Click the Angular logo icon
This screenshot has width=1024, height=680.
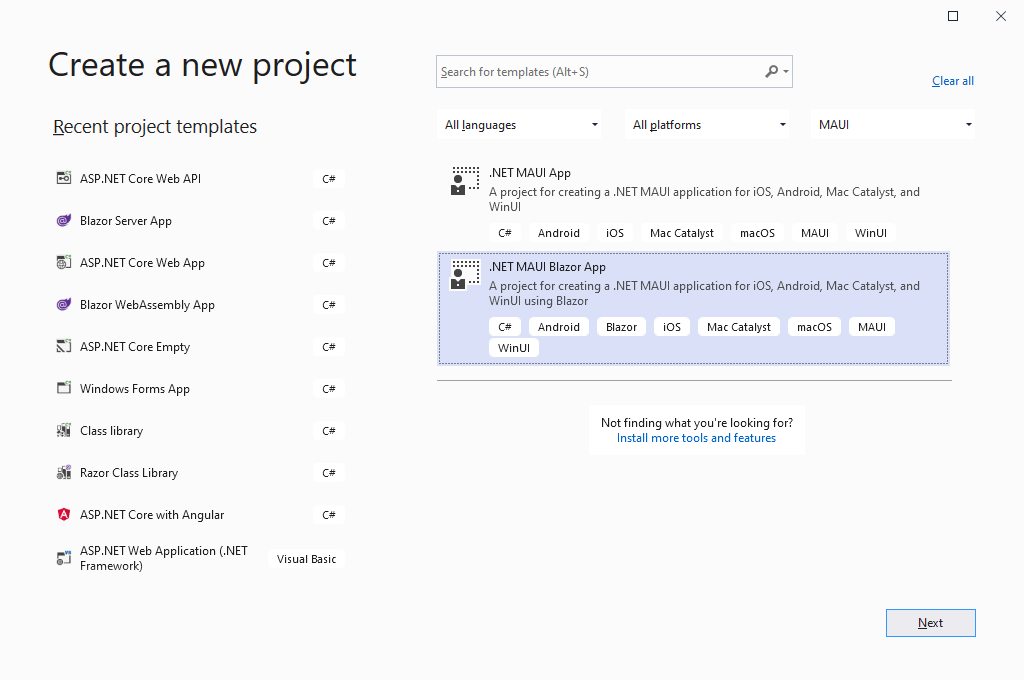[63, 514]
